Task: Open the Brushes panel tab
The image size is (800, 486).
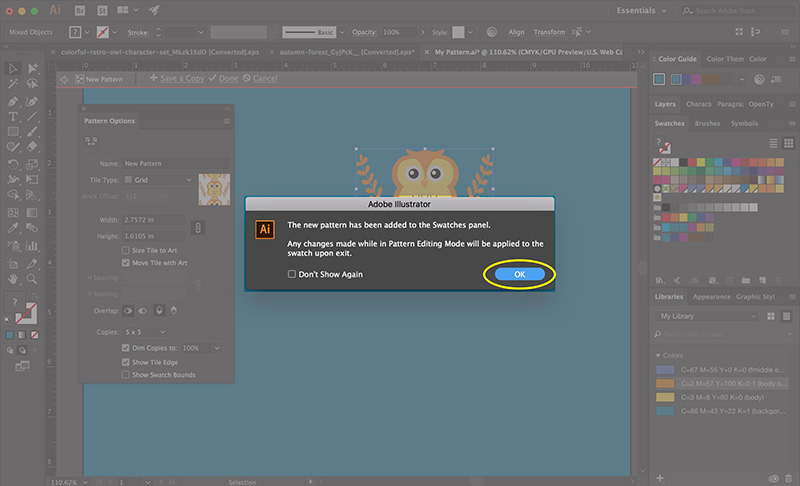Action: tap(708, 123)
